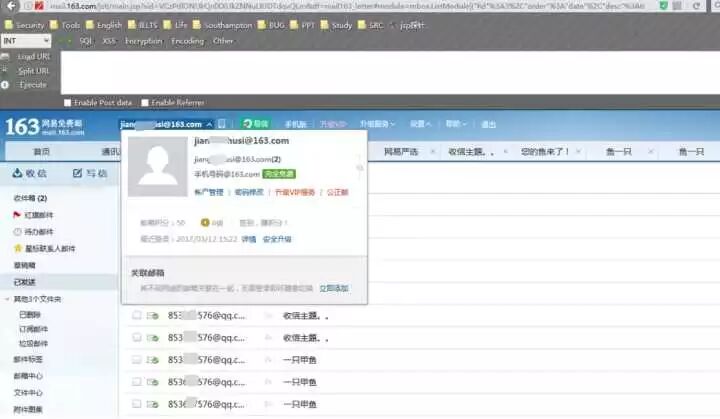Click the green 易信 button
This screenshot has width=720, height=419.
pos(256,124)
